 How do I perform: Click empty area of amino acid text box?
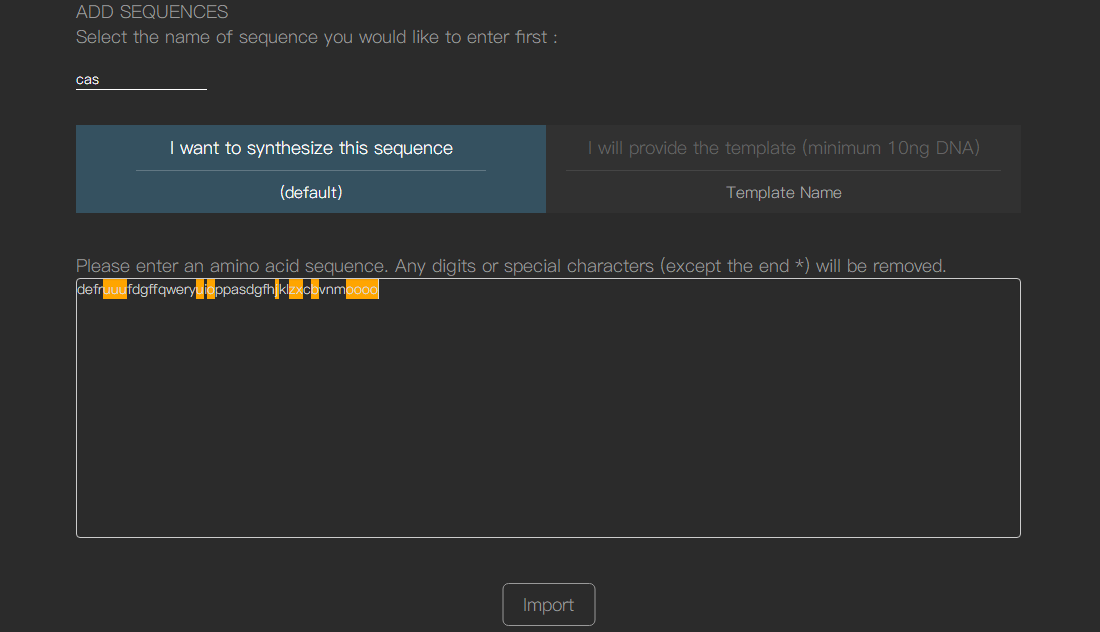click(548, 420)
